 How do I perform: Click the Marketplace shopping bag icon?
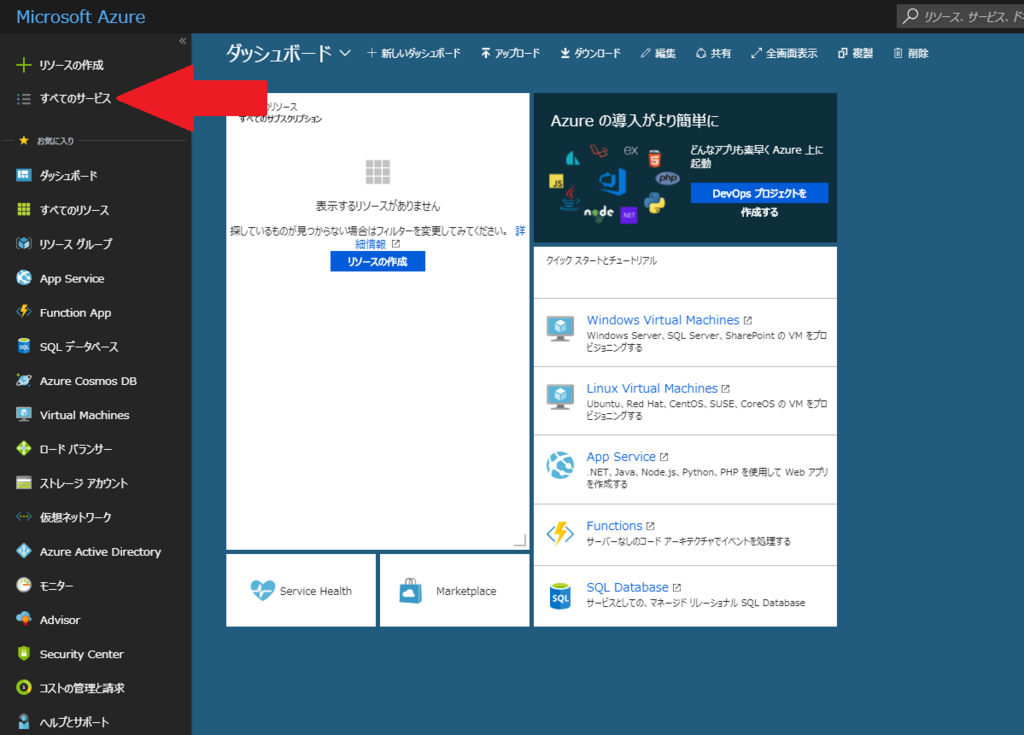[411, 591]
